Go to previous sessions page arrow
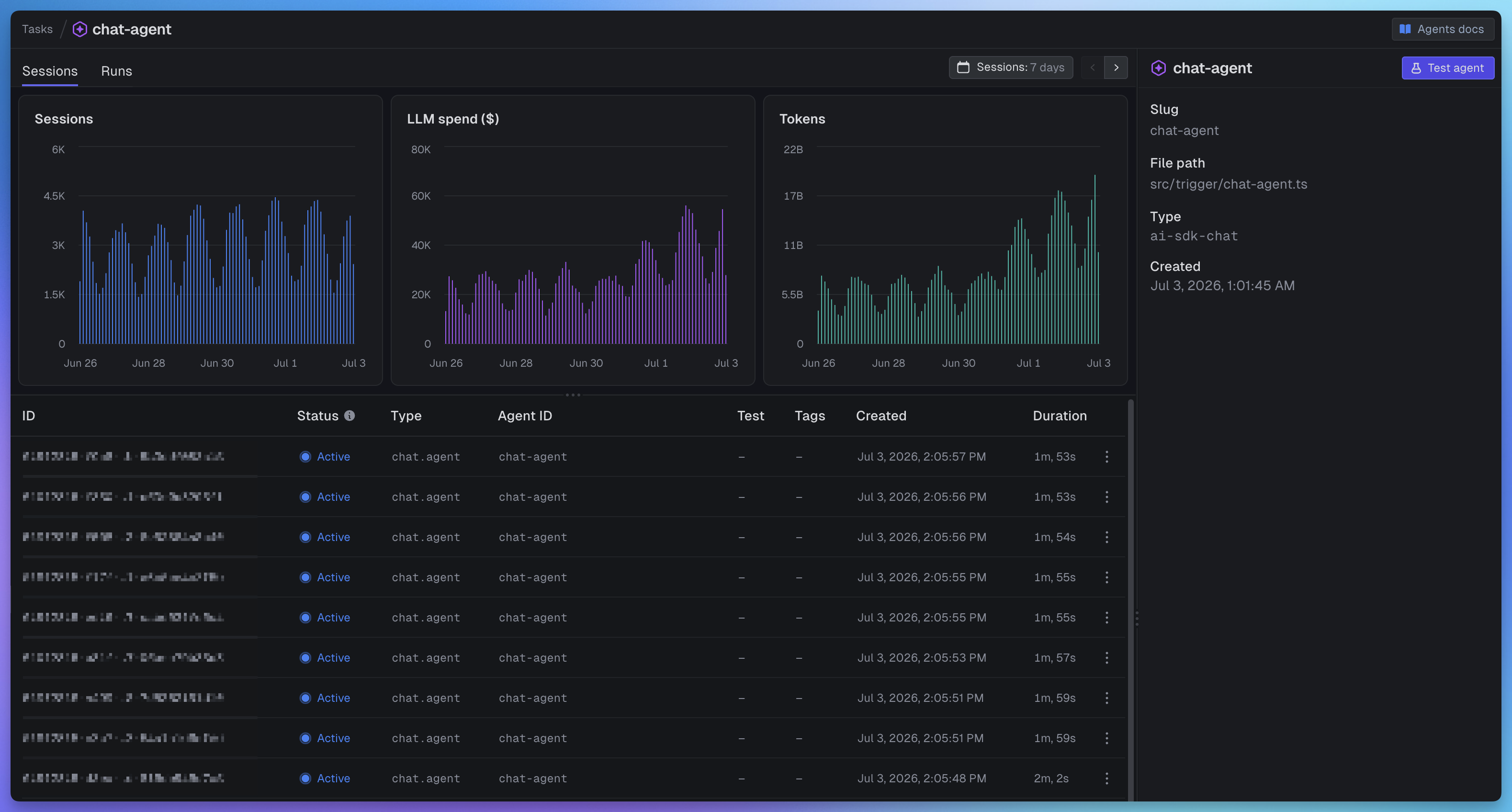Viewport: 1512px width, 812px height. pyautogui.click(x=1092, y=68)
